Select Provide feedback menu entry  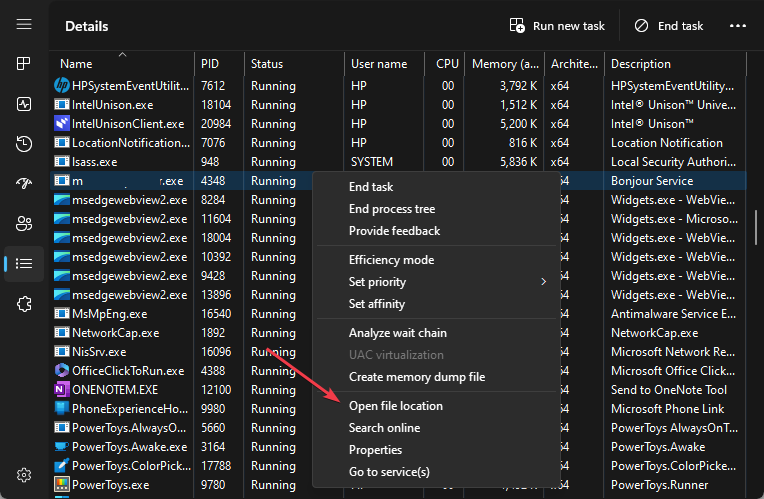437,230
